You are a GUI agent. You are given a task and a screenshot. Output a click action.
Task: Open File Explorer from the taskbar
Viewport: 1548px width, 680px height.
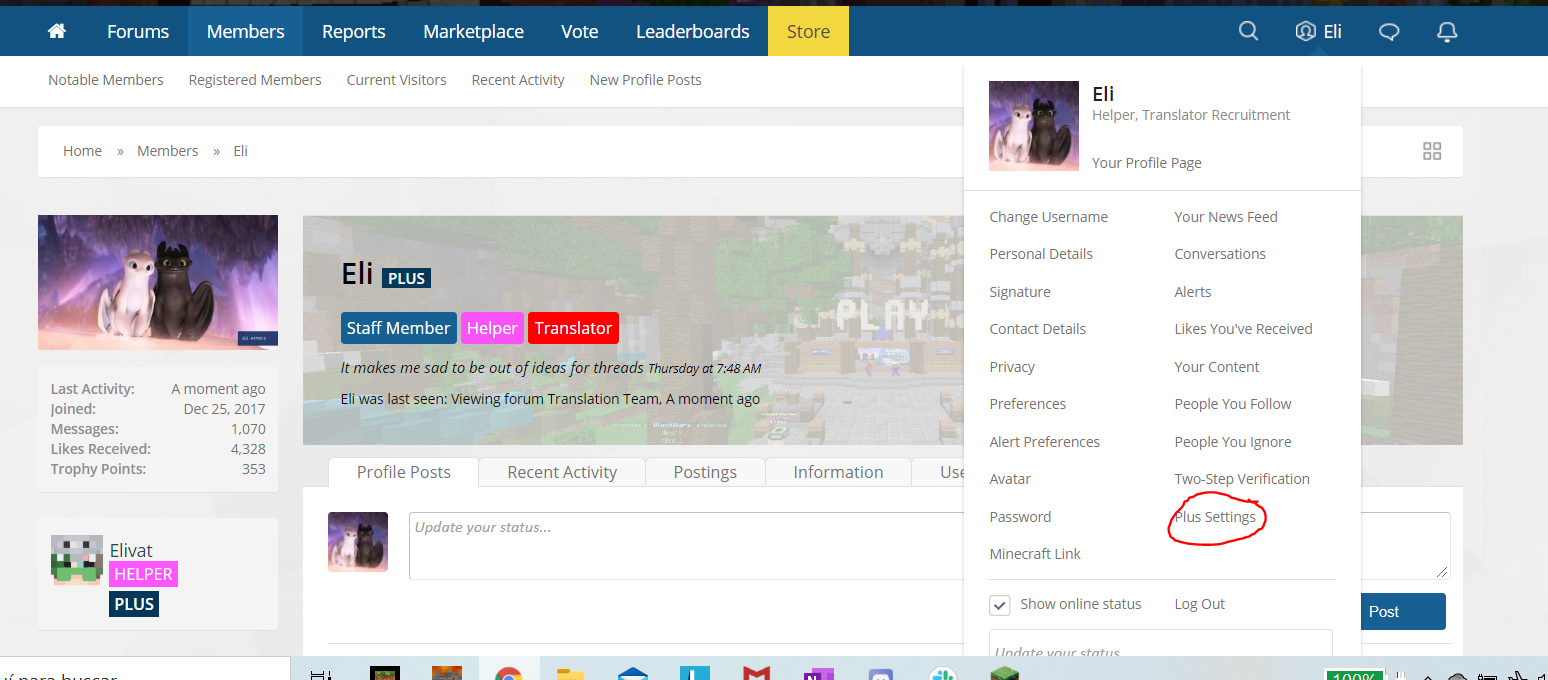570,673
